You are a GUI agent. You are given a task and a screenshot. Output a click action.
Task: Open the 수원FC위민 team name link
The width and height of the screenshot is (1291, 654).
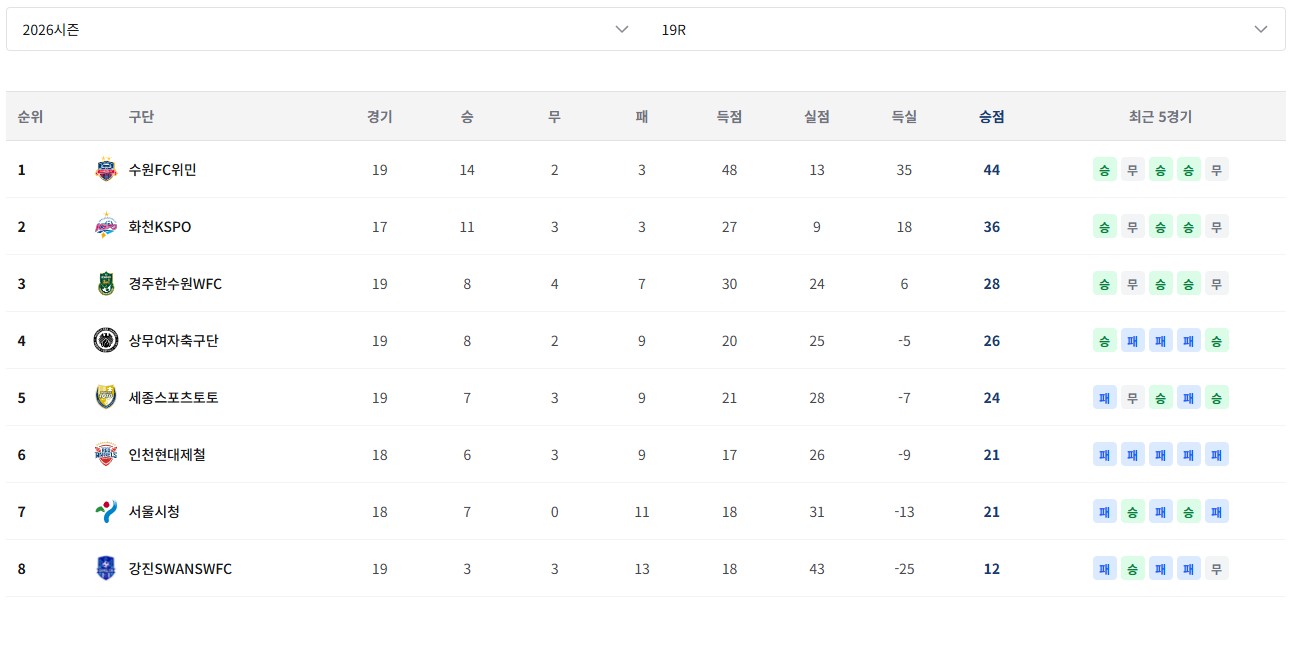(162, 170)
